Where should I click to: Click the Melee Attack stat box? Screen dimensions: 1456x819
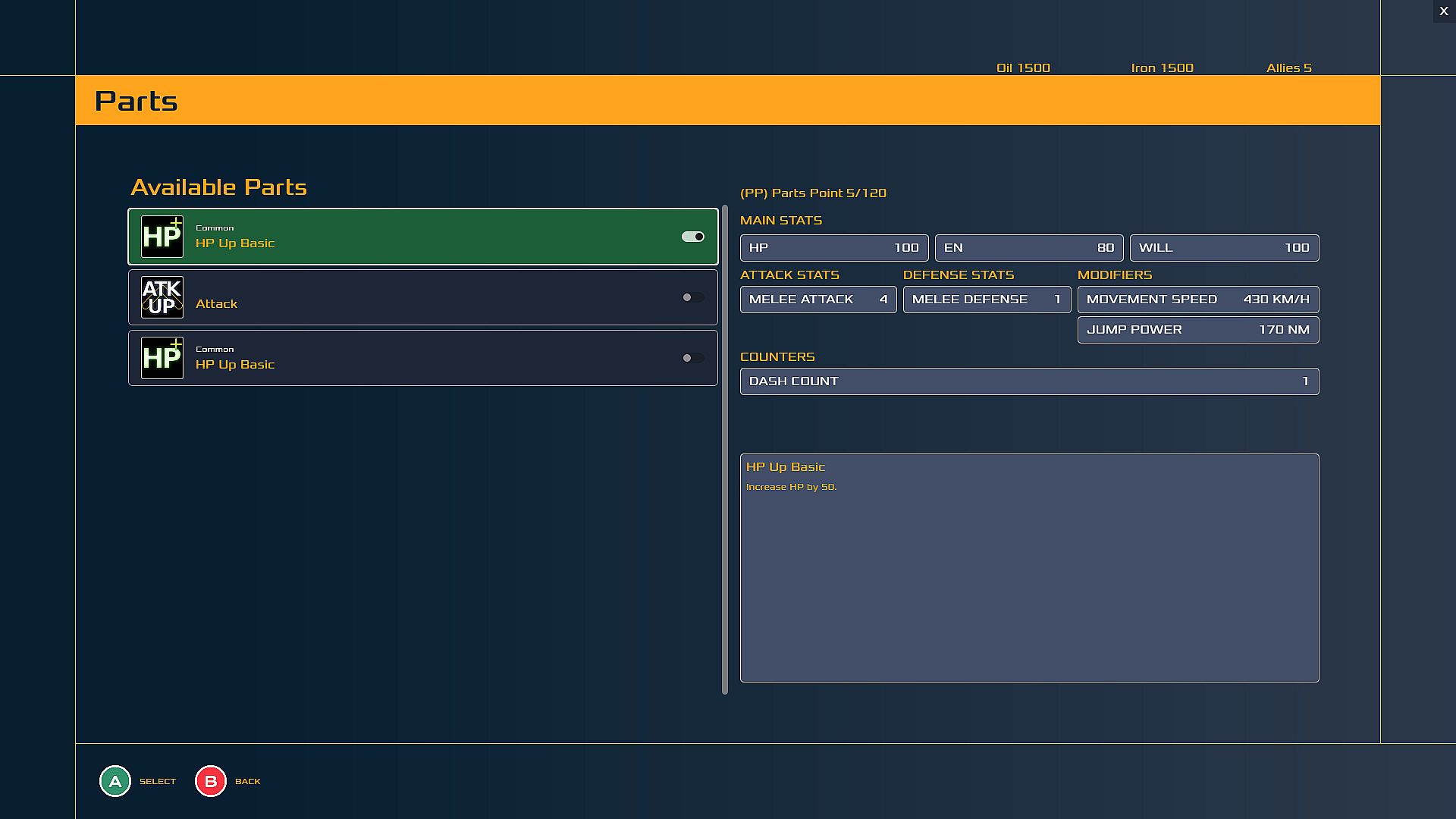point(817,300)
